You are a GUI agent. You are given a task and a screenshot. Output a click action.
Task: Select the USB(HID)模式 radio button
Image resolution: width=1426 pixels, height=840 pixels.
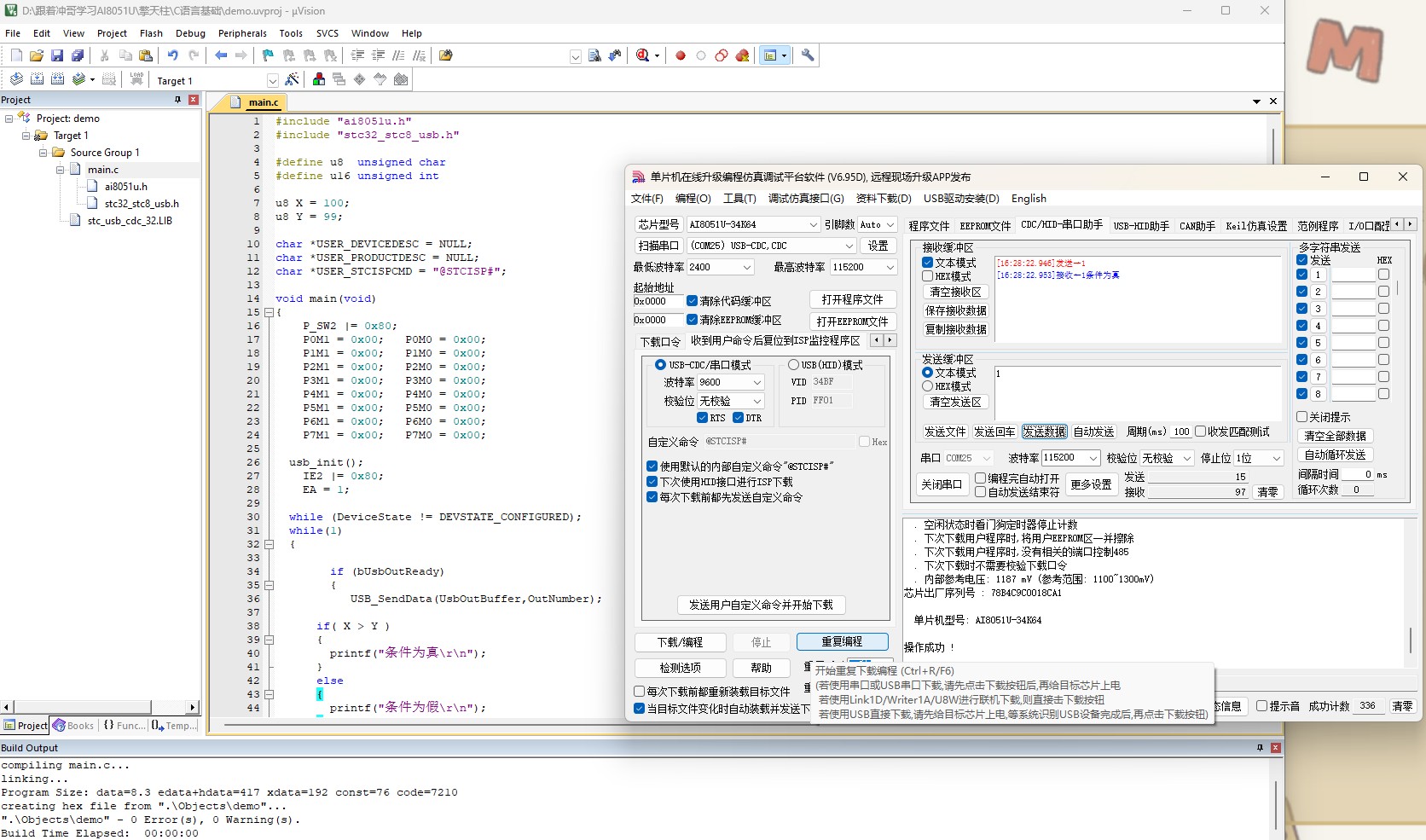tap(793, 365)
